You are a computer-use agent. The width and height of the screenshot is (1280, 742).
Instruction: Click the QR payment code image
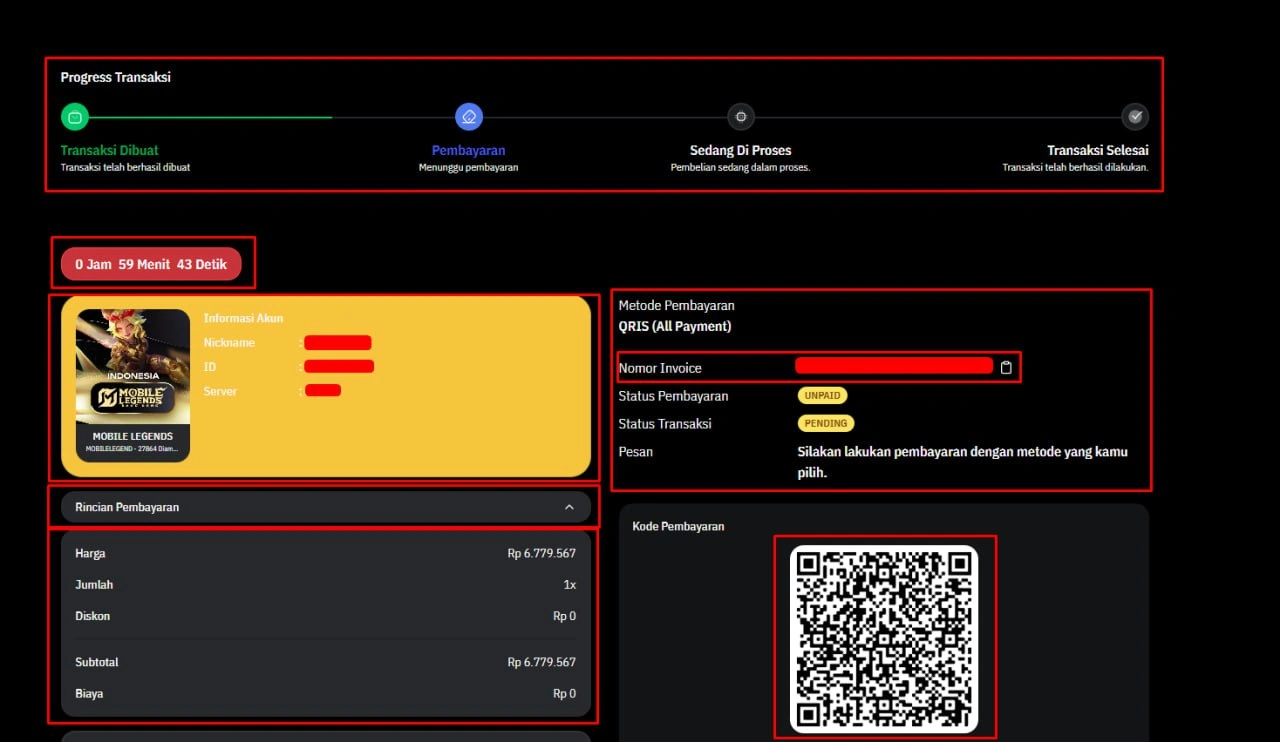tap(884, 638)
